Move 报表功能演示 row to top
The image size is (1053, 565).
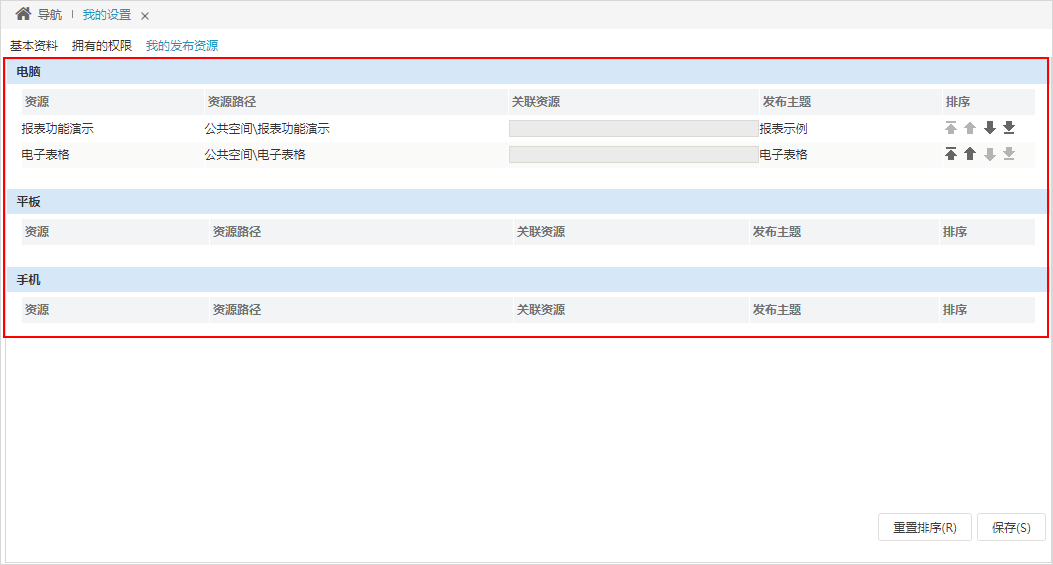950,128
